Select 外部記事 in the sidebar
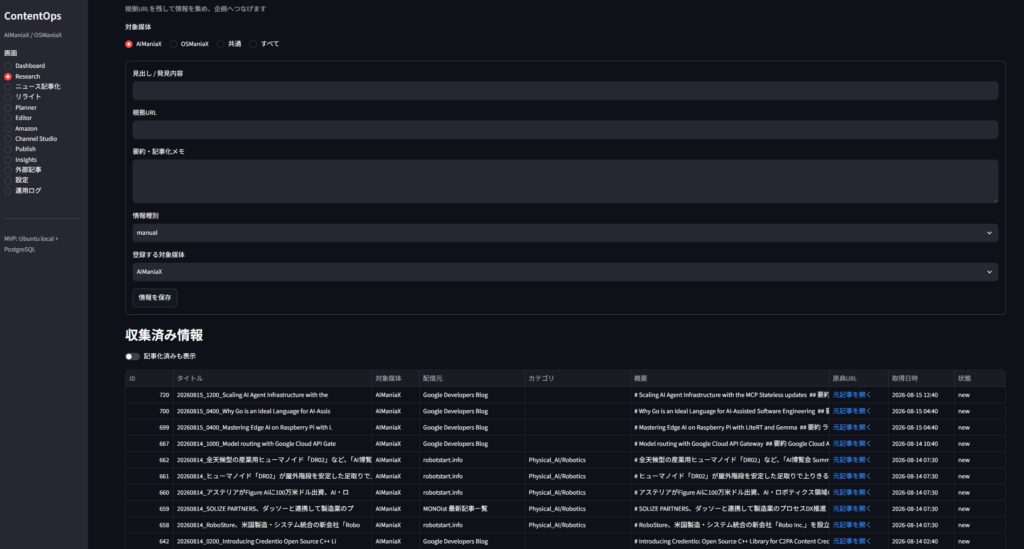Viewport: 1024px width, 549px height. [23, 170]
